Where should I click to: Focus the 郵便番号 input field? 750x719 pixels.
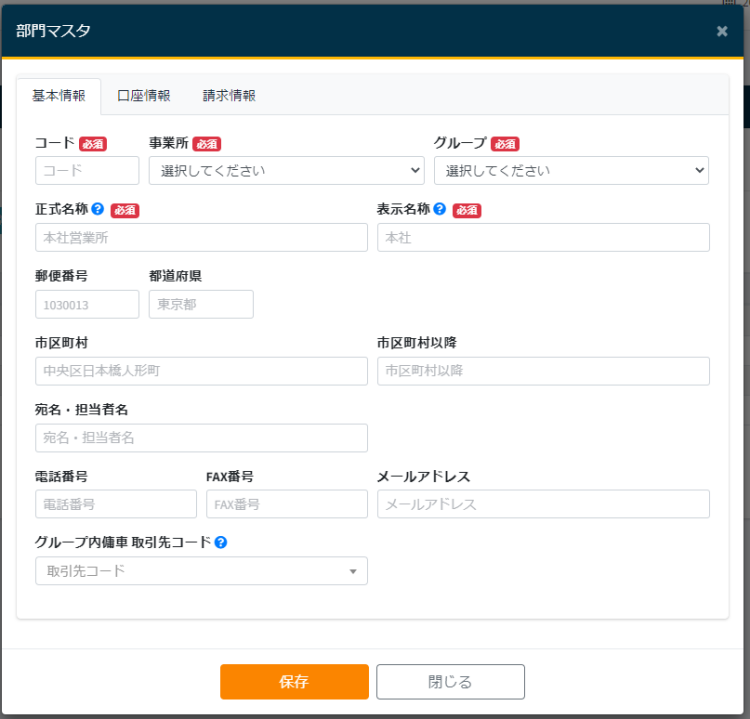click(x=87, y=304)
